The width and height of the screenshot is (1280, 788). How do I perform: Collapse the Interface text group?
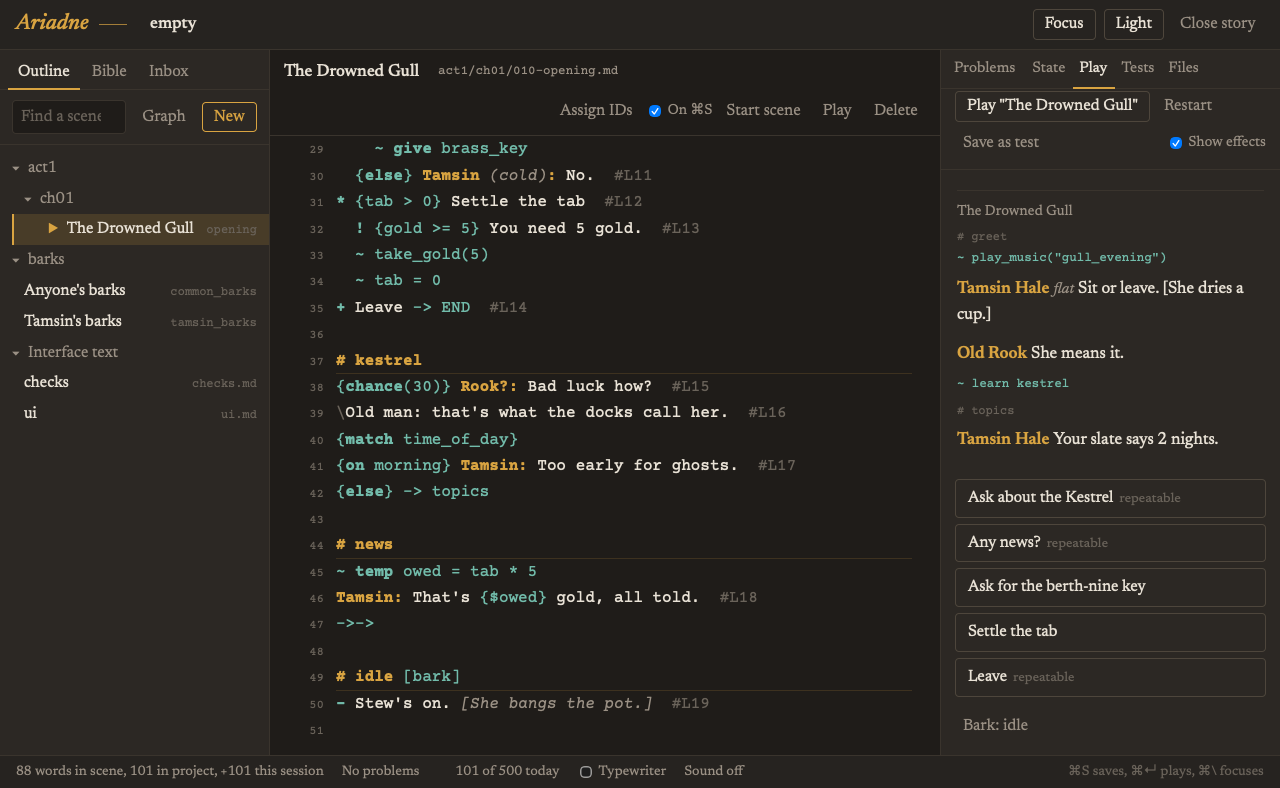[x=17, y=352]
